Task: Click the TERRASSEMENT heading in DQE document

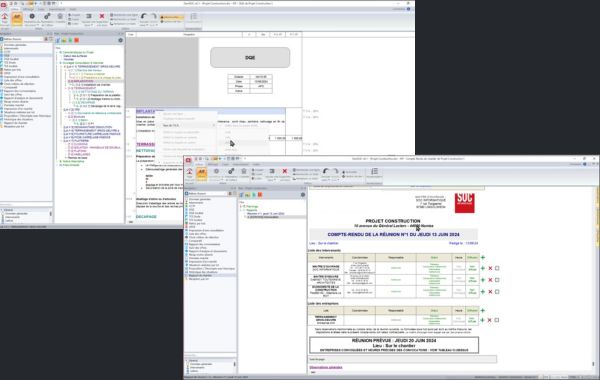Action: 145,144
